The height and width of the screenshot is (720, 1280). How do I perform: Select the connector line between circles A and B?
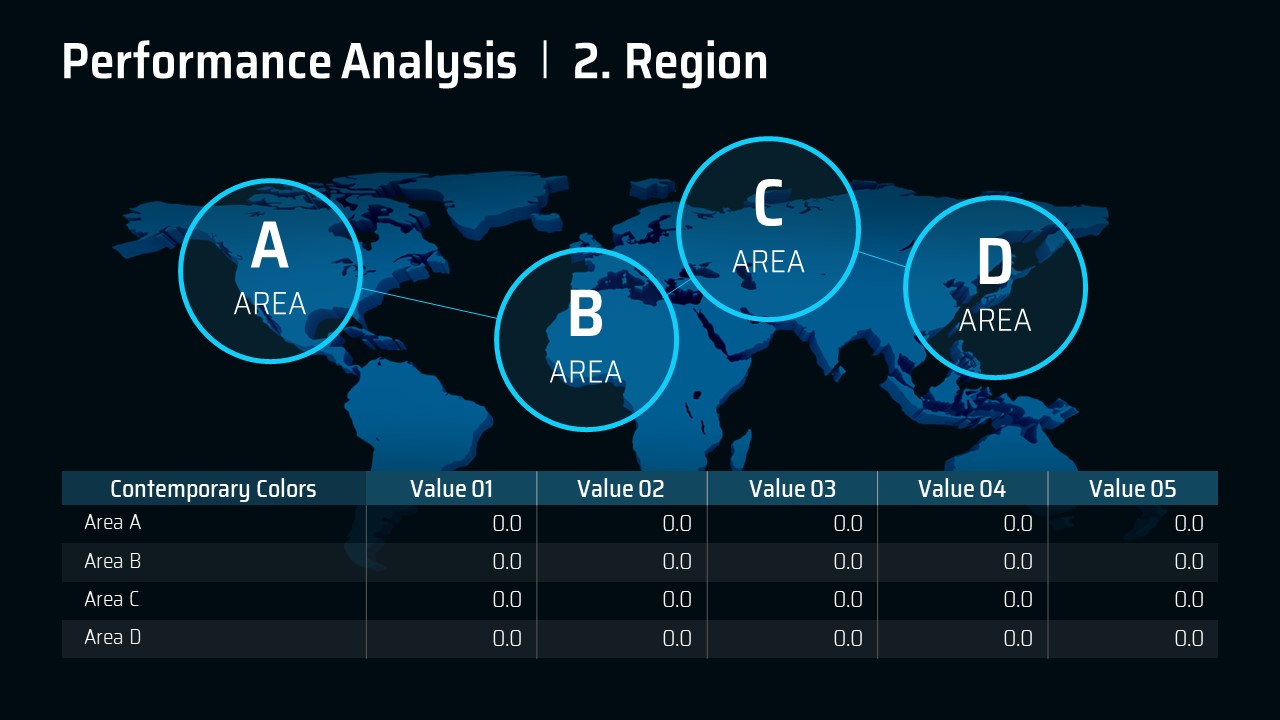pos(430,303)
